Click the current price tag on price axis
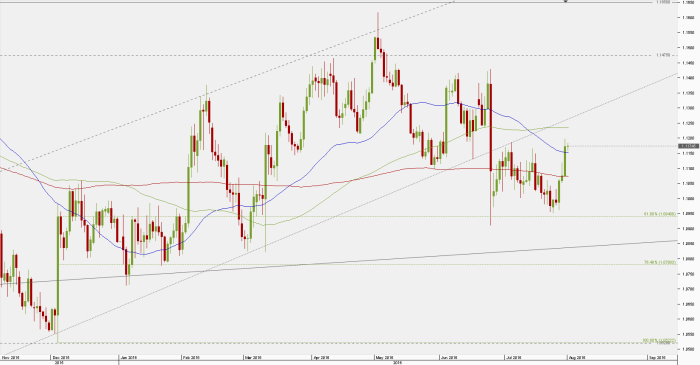 pos(688,146)
